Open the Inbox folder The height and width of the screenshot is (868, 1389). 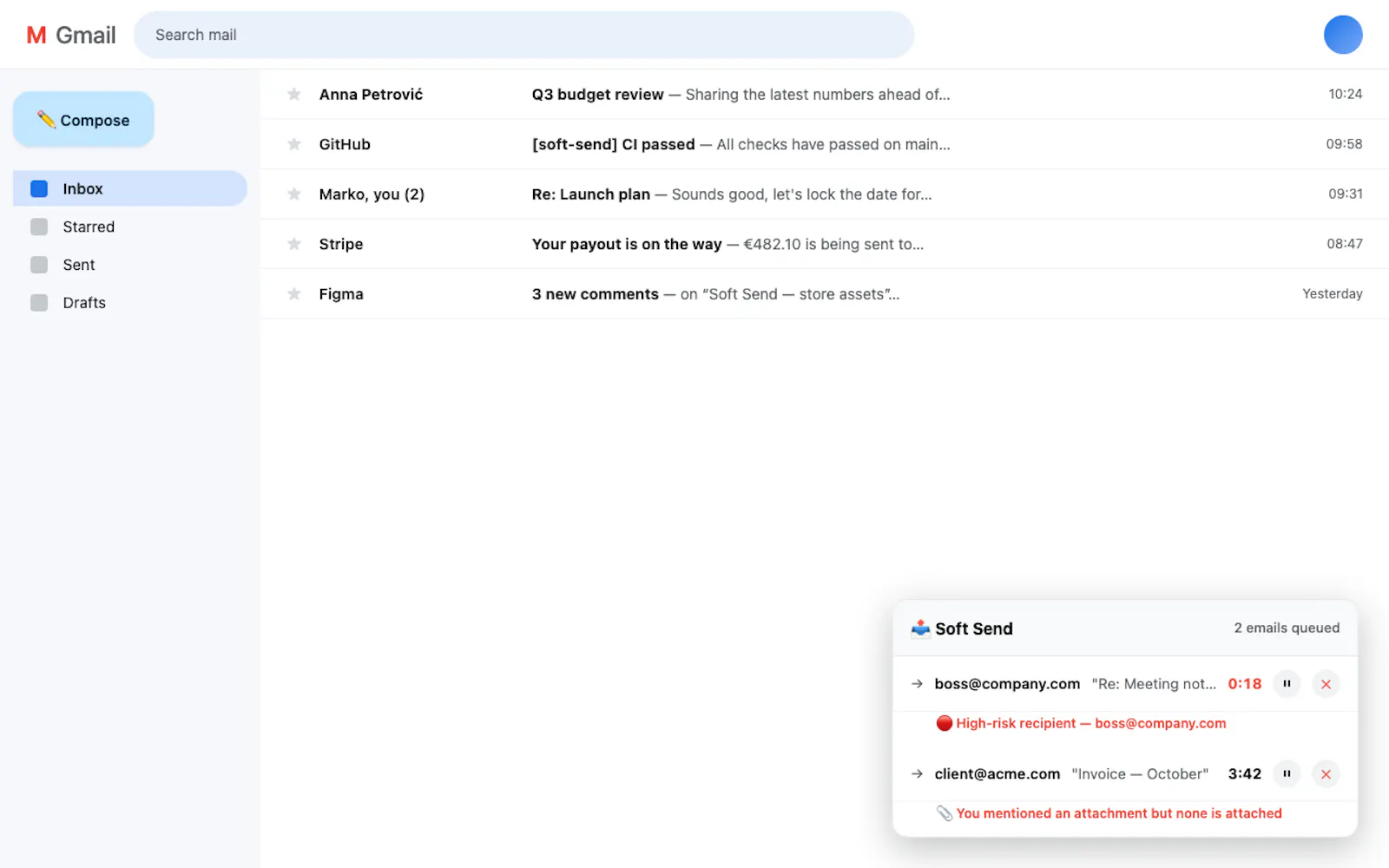(x=130, y=188)
